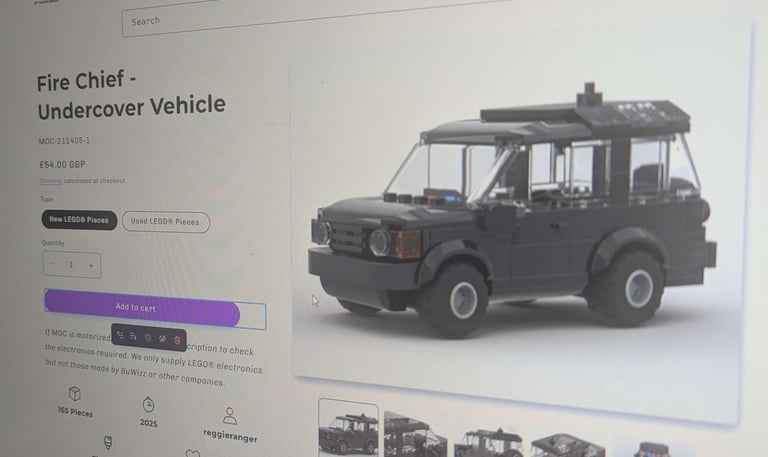
Task: Select the New LEGO® Pieces option
Action: click(79, 220)
